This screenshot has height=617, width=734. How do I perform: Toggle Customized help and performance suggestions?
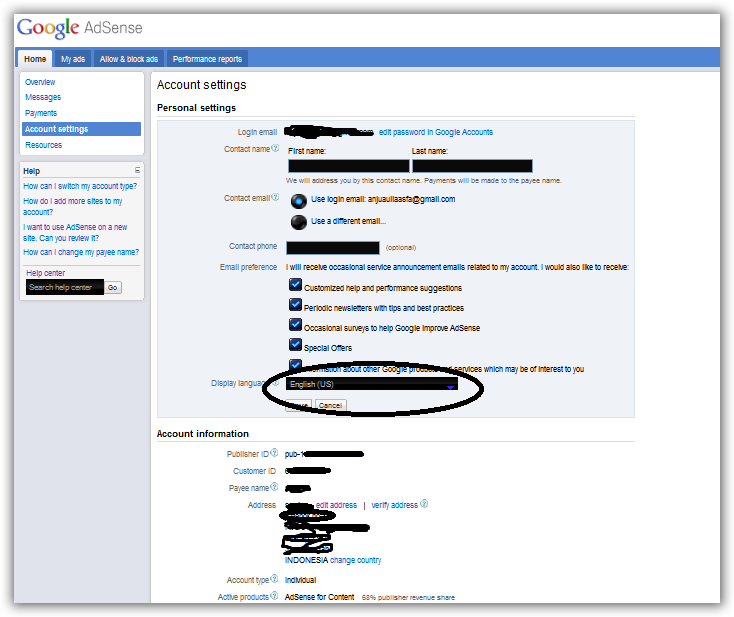295,285
